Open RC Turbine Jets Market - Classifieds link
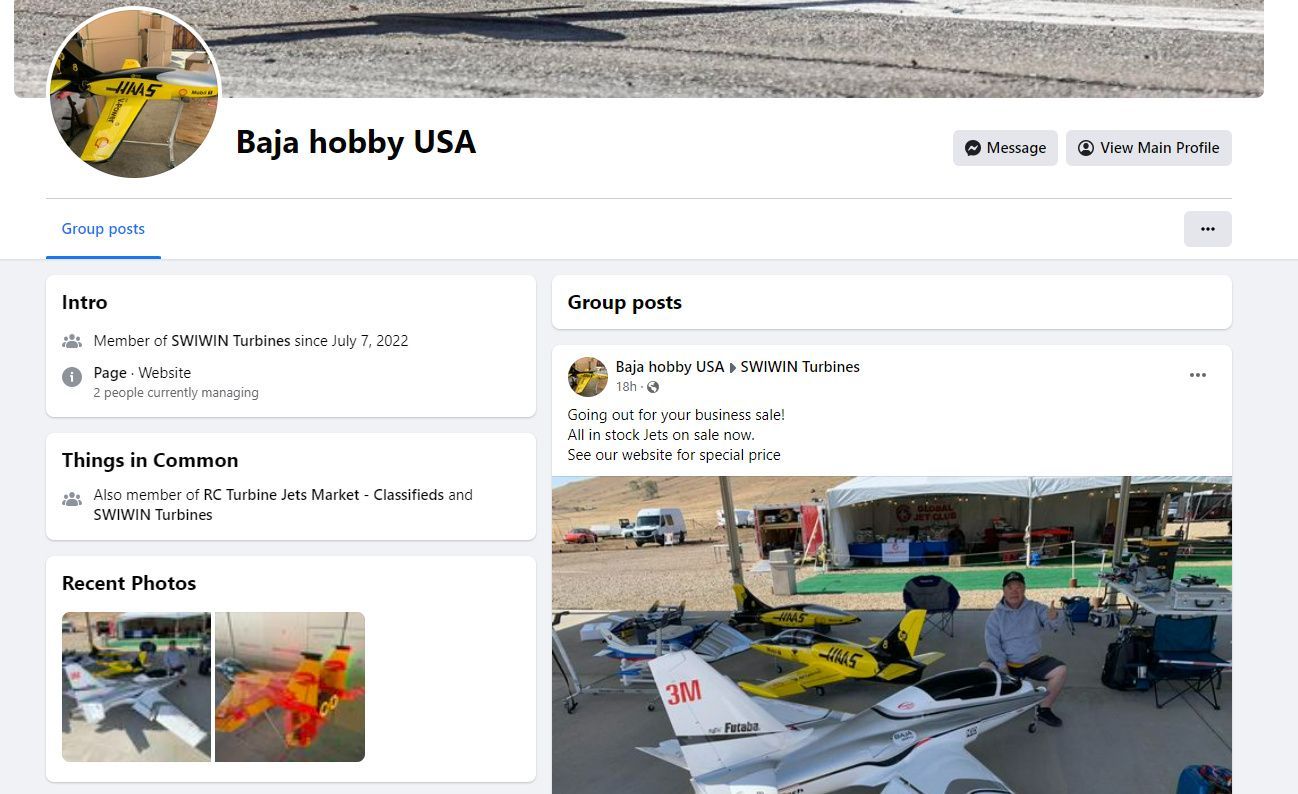The width and height of the screenshot is (1298, 794). (x=323, y=495)
